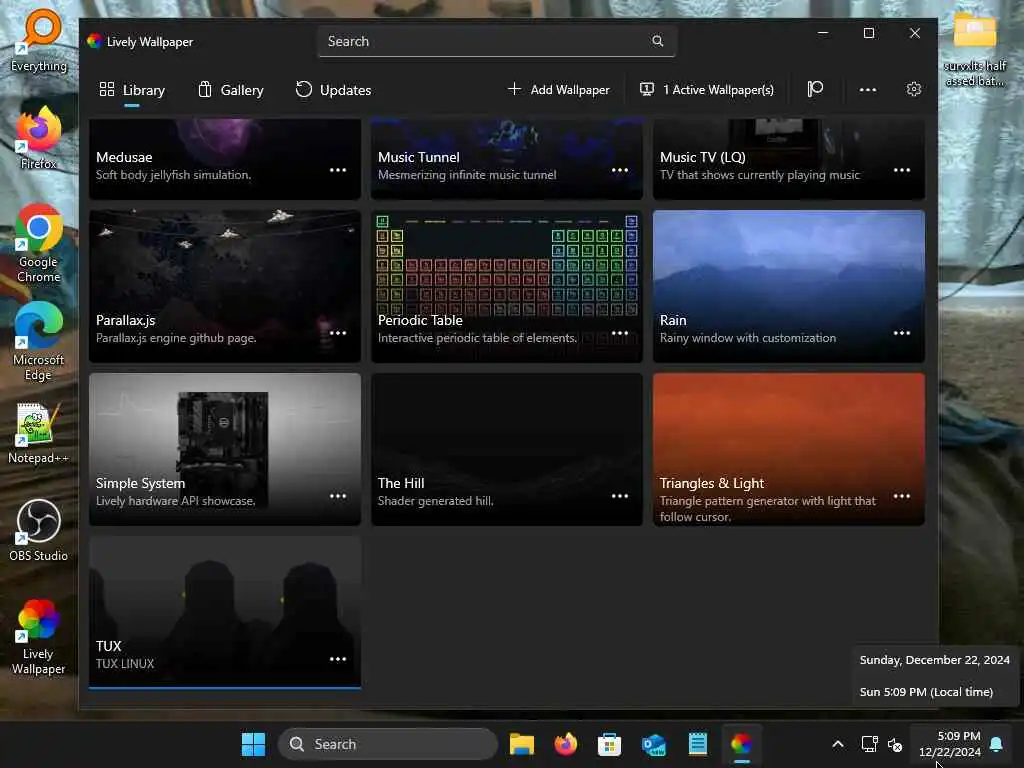The image size is (1024, 768).
Task: Select the TUX wallpaper thumbnail
Action: pyautogui.click(x=225, y=613)
